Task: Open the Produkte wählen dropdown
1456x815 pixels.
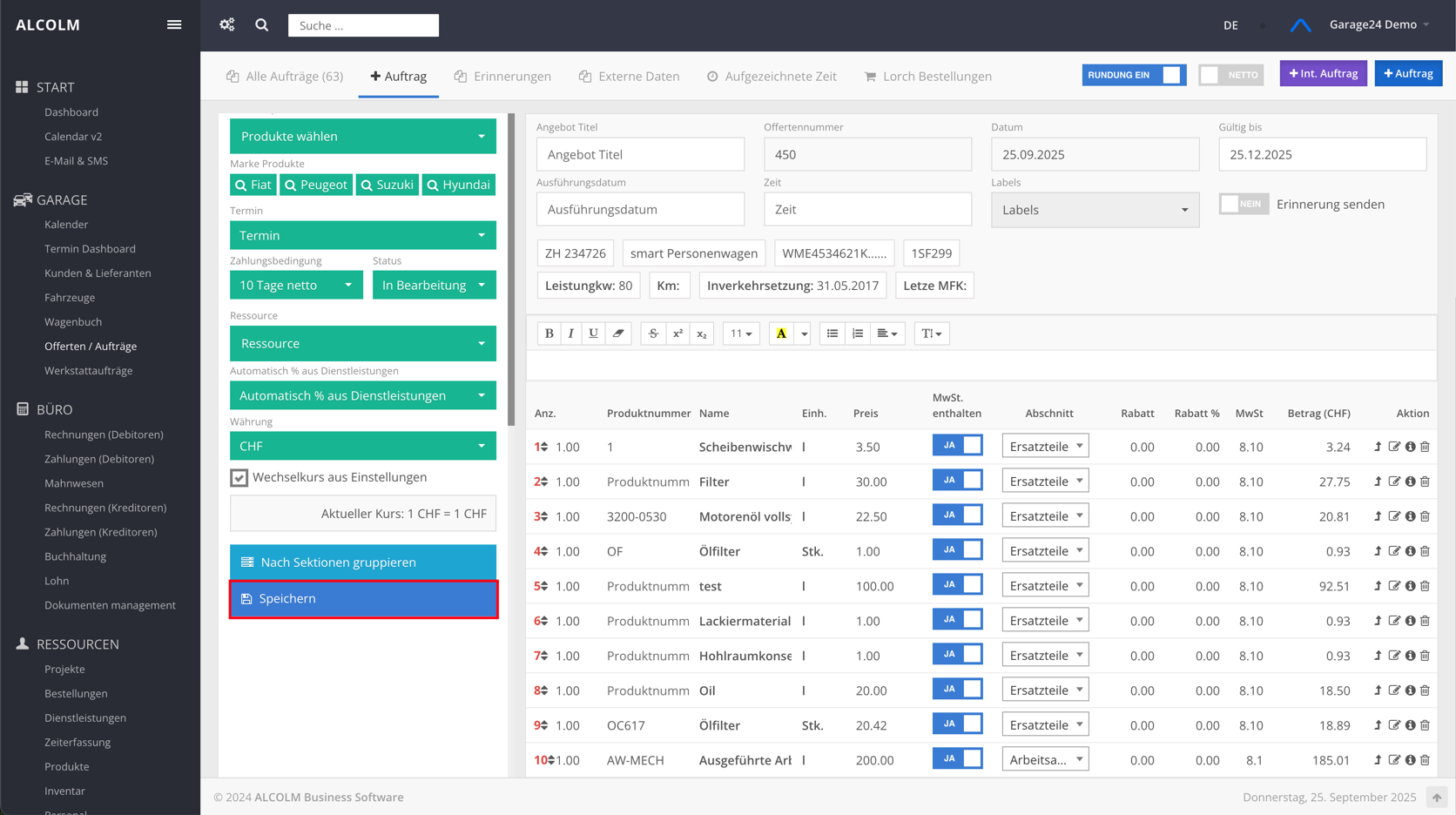Action: point(362,137)
